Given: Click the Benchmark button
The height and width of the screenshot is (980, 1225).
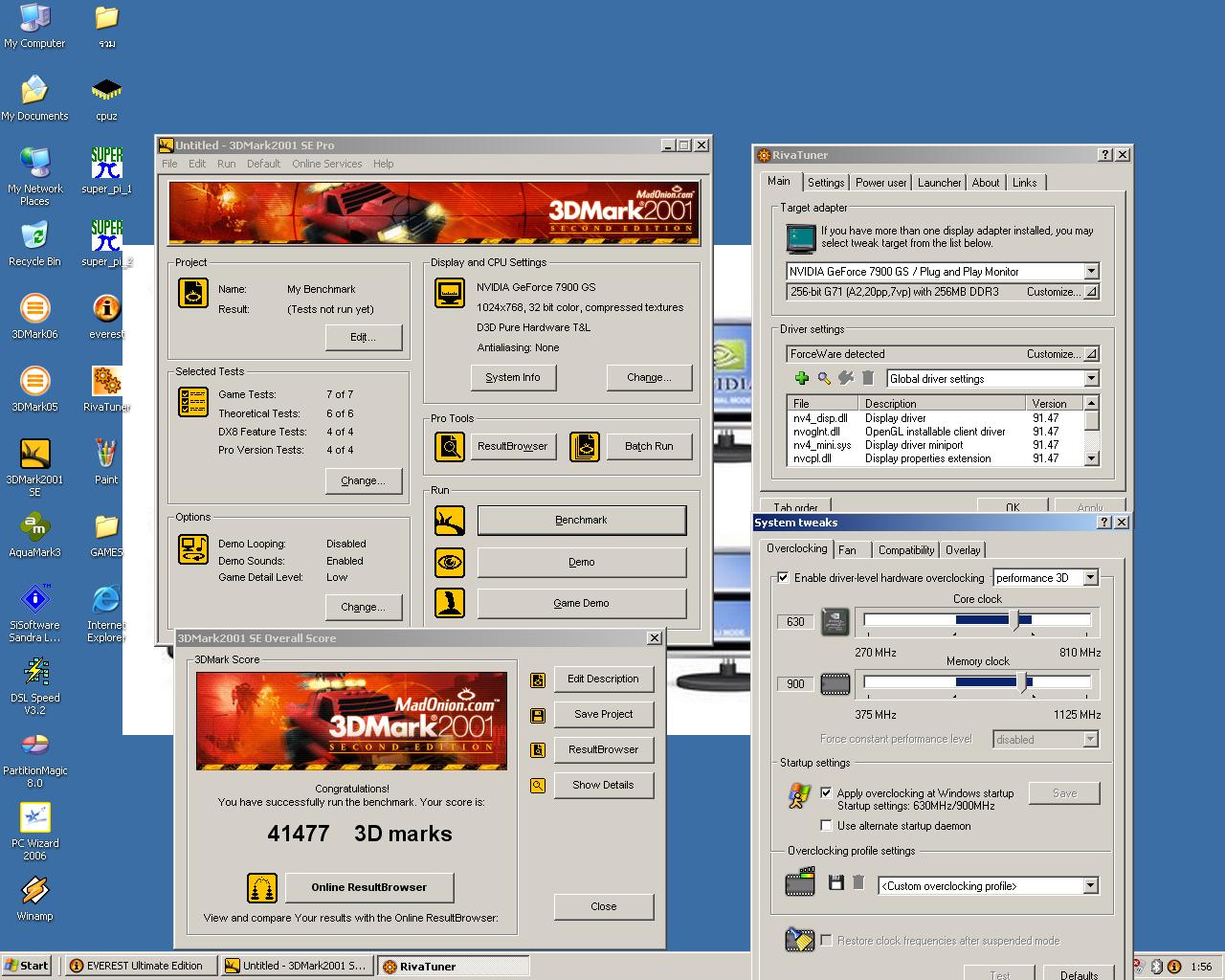Looking at the screenshot, I should 581,520.
